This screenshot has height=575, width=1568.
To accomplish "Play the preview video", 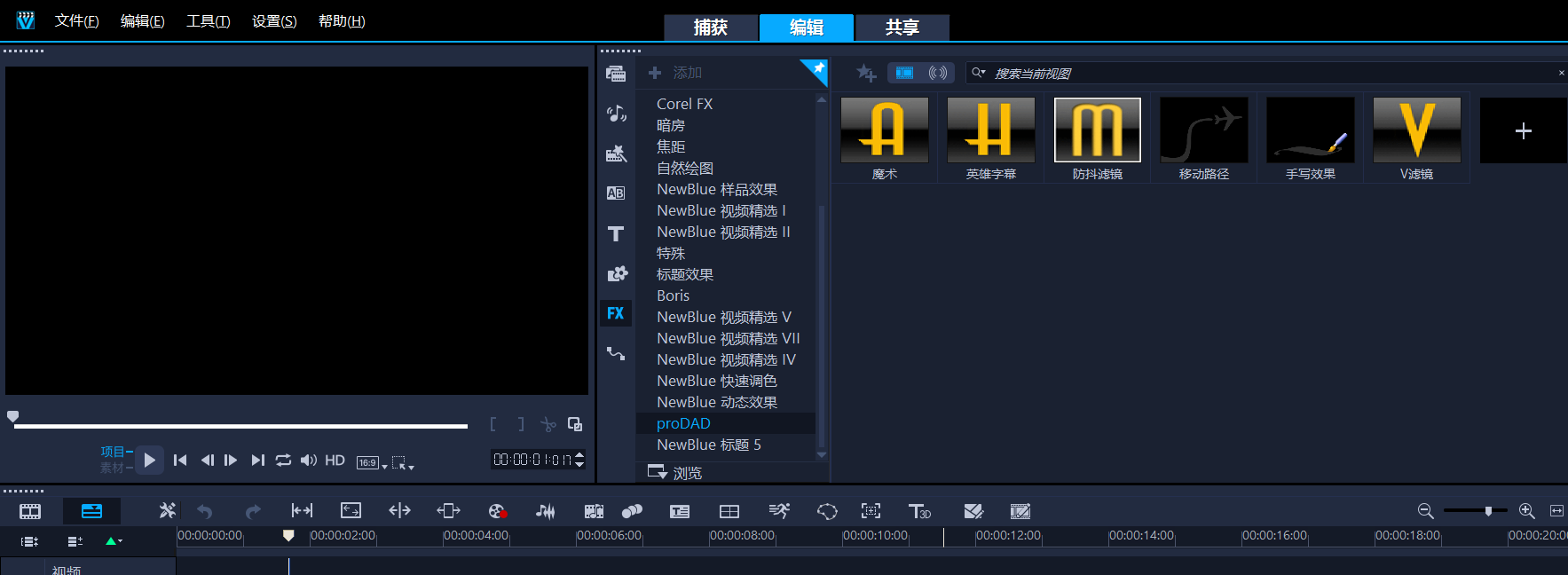I will pyautogui.click(x=149, y=460).
